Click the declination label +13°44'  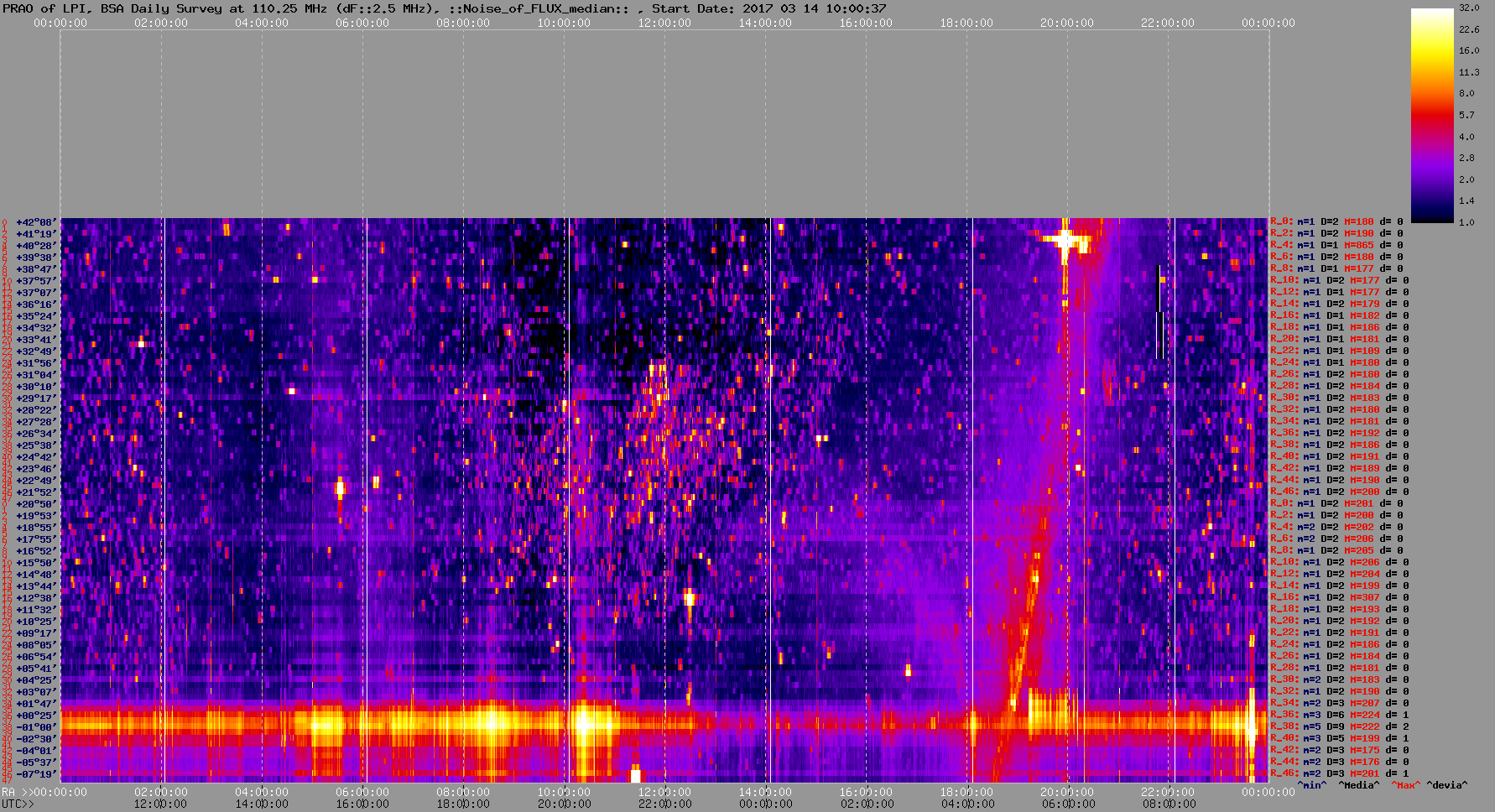pos(36,586)
